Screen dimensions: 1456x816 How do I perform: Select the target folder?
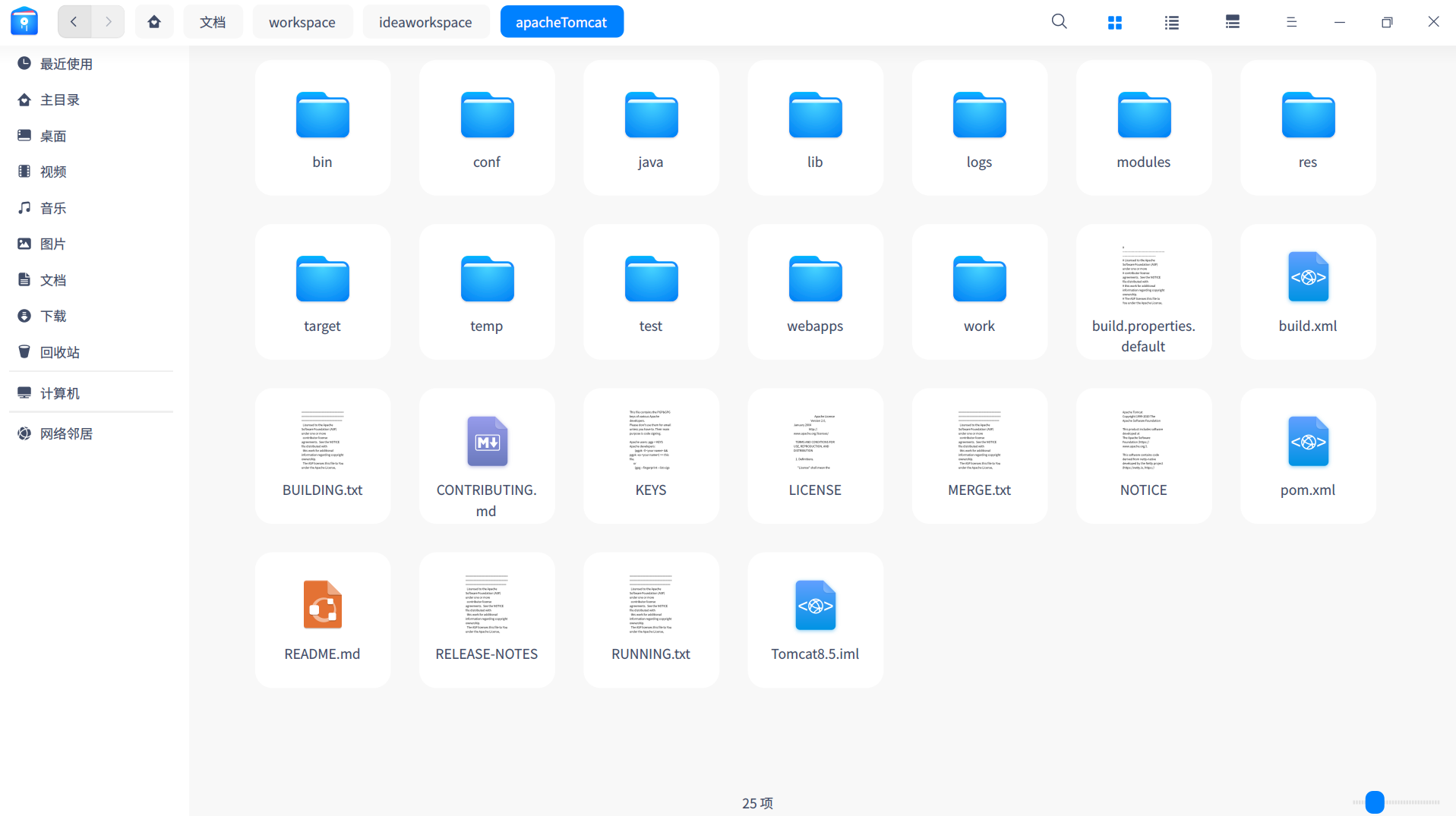323,291
